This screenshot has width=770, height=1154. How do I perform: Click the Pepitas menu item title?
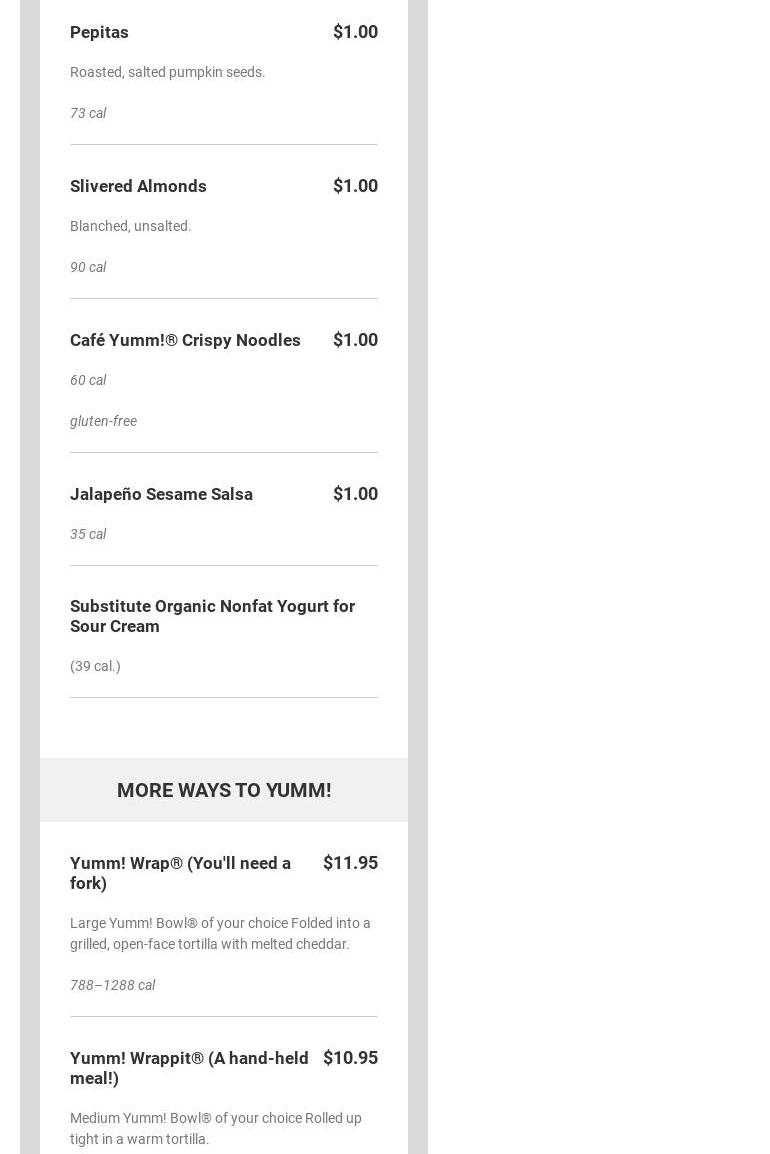pyautogui.click(x=99, y=32)
